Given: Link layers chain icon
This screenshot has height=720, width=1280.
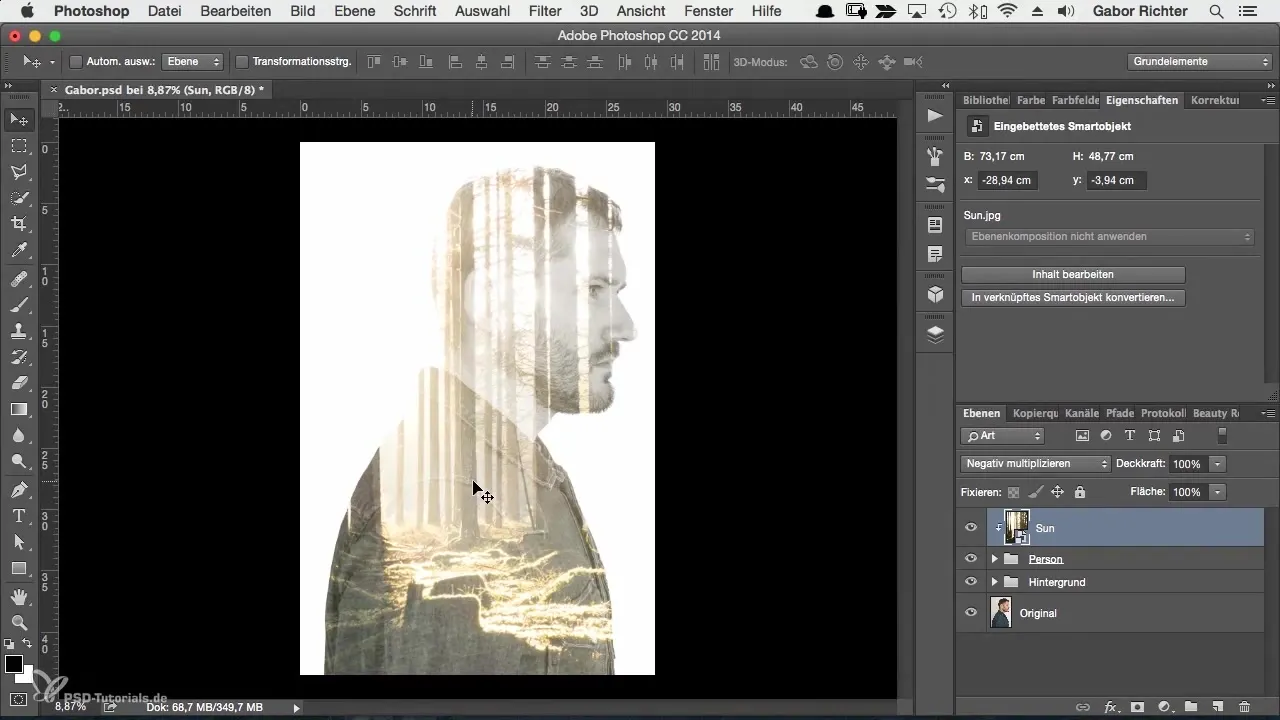Looking at the screenshot, I should click(1083, 707).
